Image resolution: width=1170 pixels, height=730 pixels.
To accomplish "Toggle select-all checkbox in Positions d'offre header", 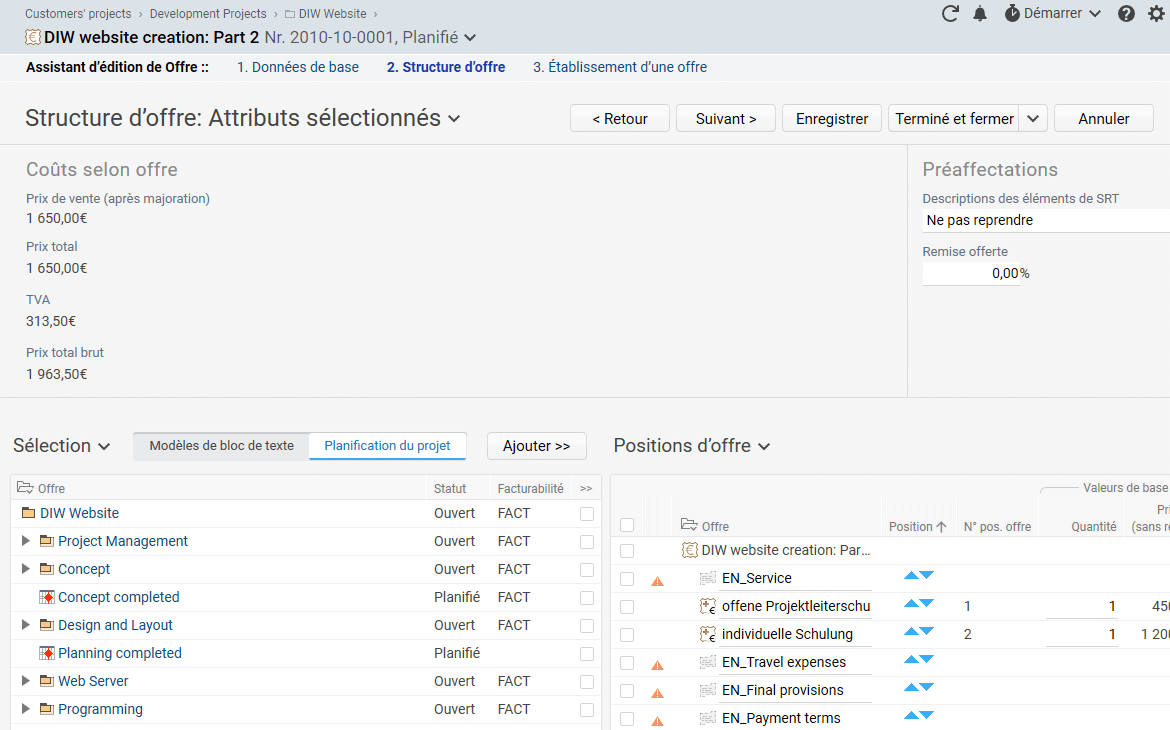I will 627,526.
